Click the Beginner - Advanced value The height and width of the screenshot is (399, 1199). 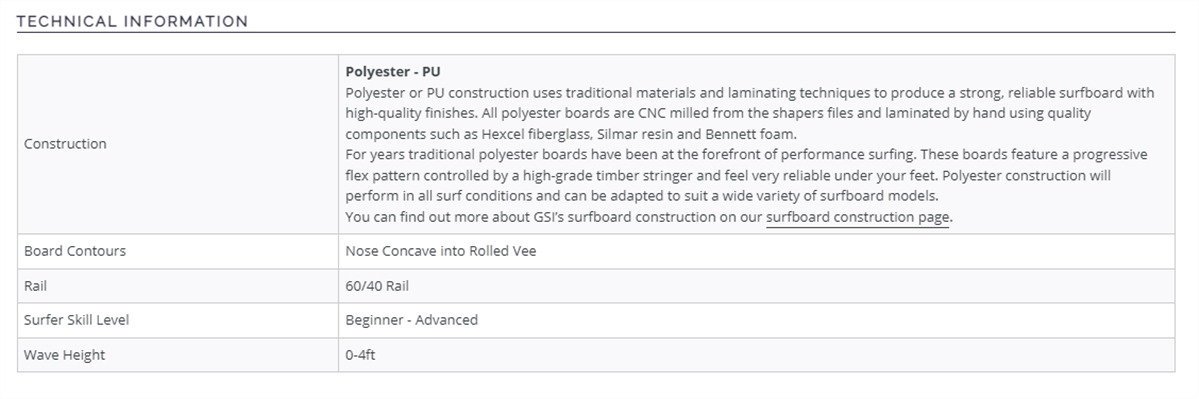point(411,320)
